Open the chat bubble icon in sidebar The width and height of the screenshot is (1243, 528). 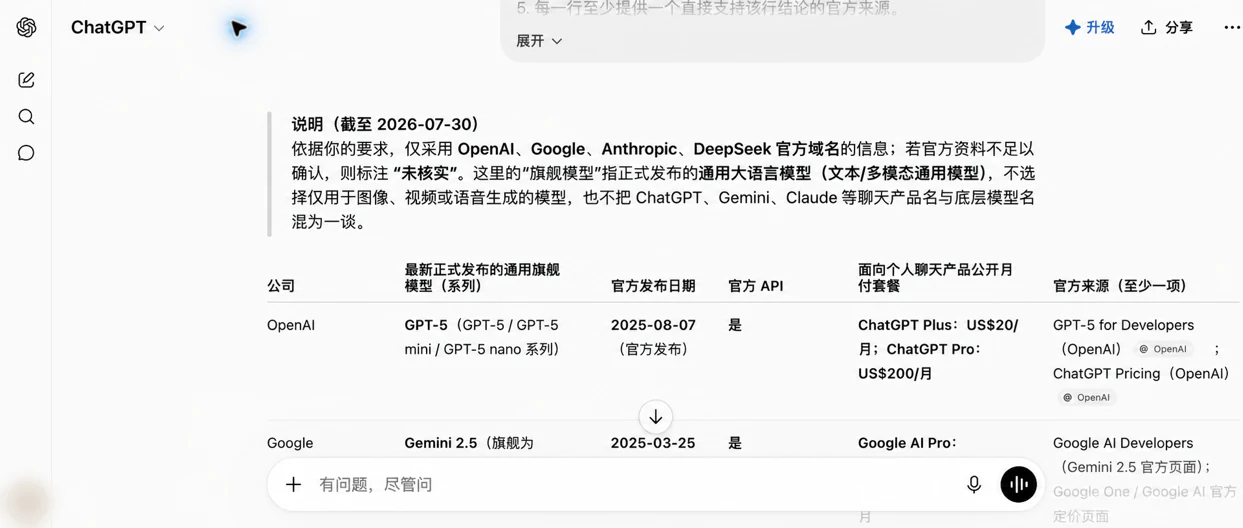[x=27, y=153]
